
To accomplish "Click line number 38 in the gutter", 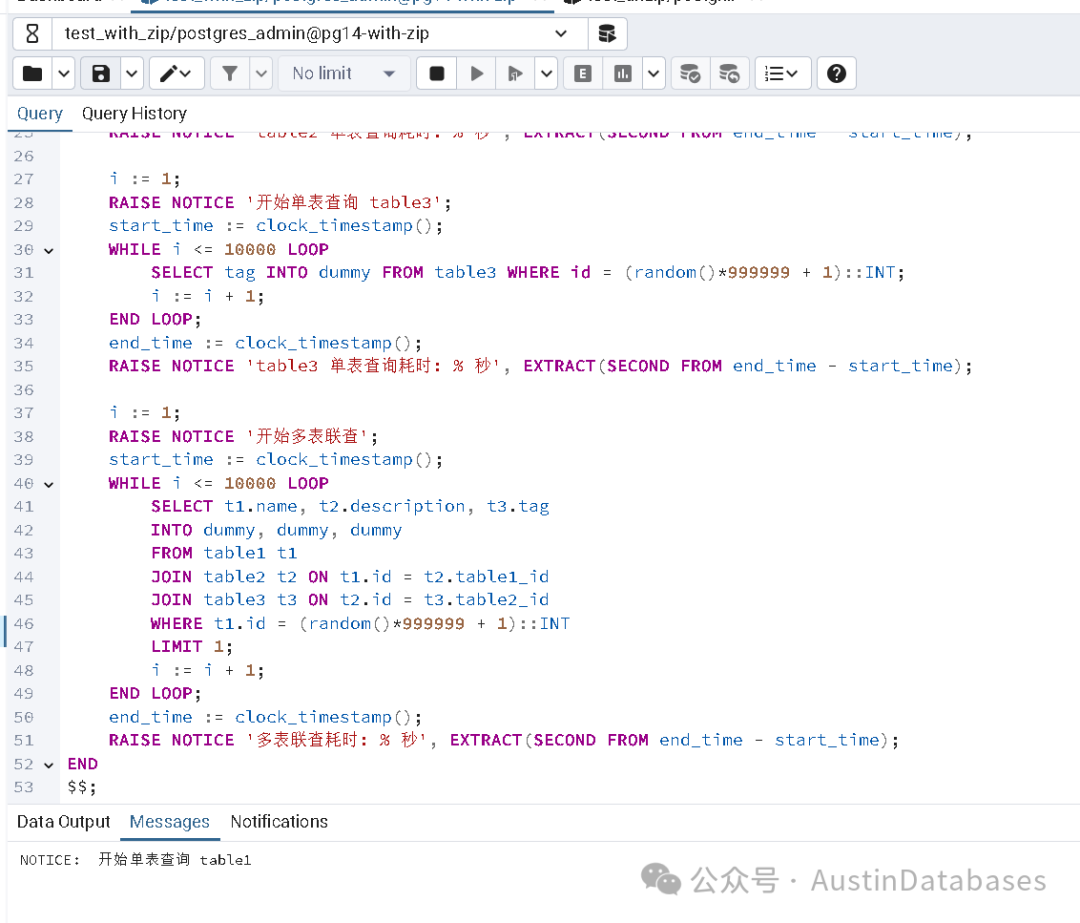I will 23,437.
